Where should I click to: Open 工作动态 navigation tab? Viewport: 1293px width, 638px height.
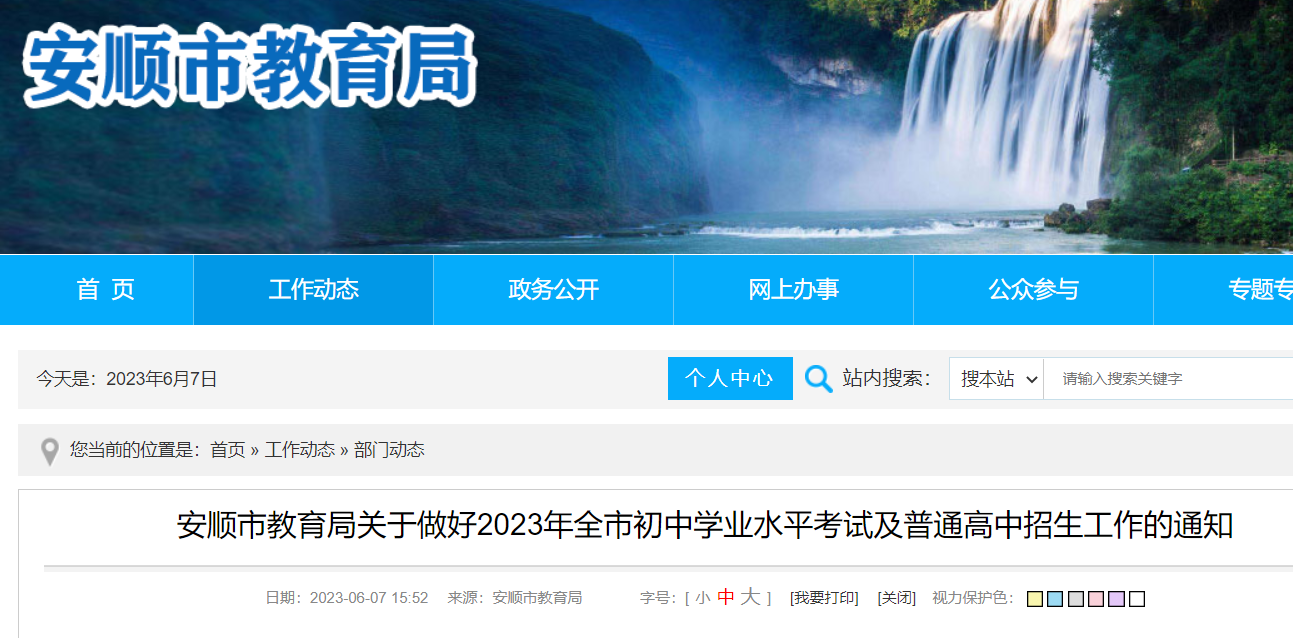pyautogui.click(x=313, y=290)
